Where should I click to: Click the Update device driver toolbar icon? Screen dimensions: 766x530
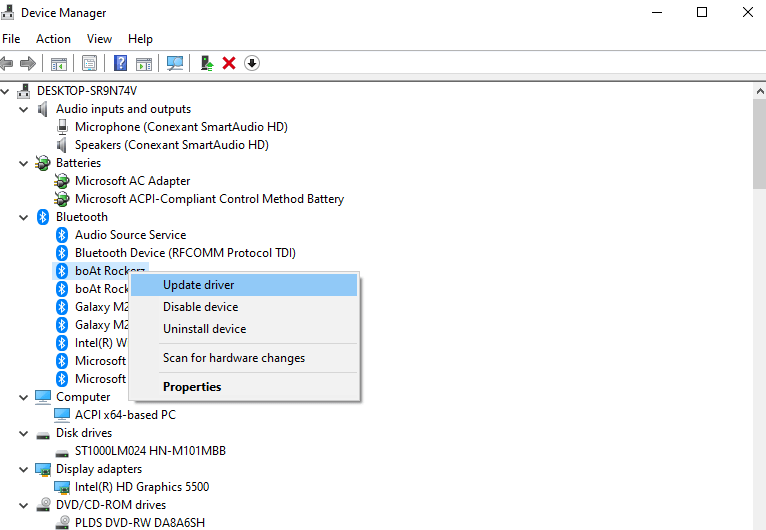[207, 63]
